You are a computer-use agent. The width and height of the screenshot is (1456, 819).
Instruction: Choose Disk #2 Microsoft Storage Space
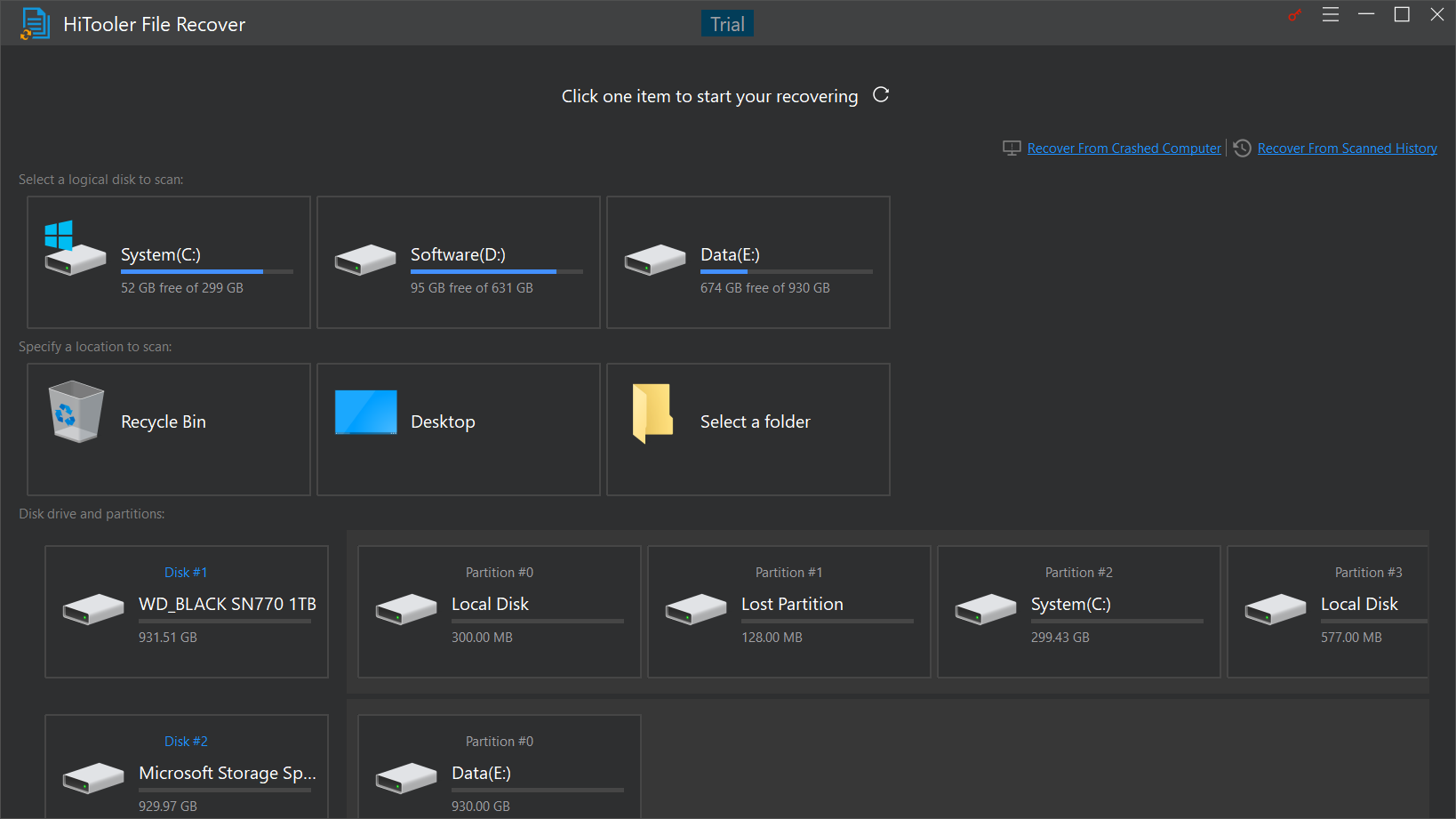(187, 772)
